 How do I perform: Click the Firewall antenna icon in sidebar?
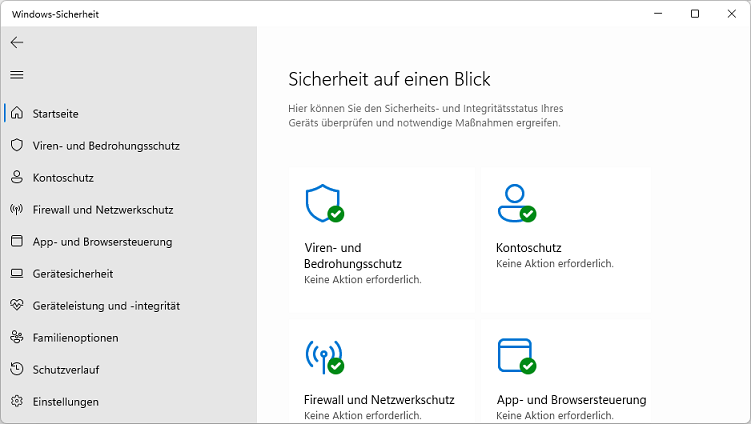tap(17, 209)
